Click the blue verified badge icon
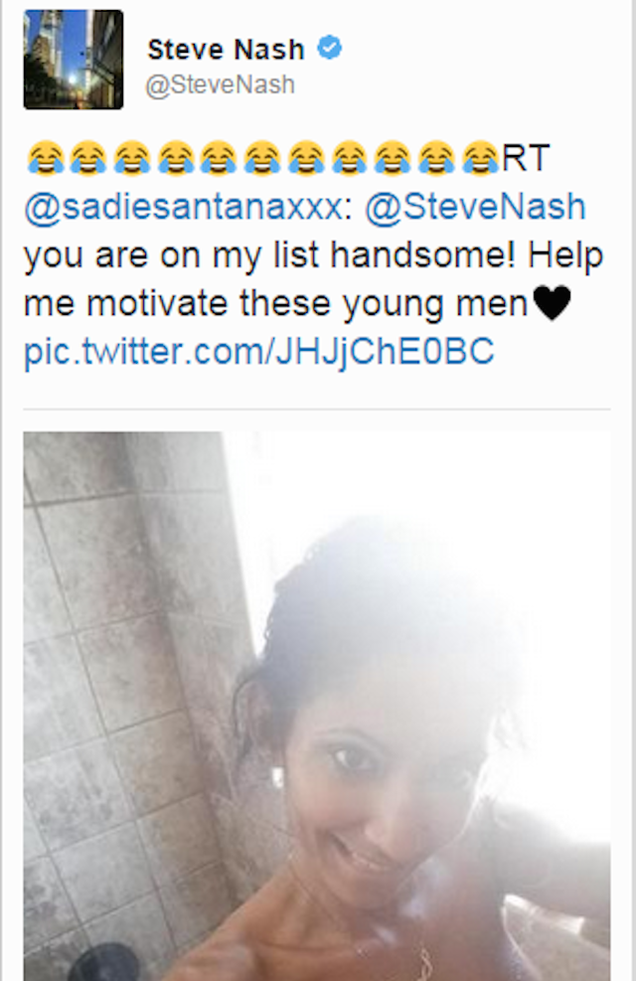Viewport: 636px width, 981px height. [330, 48]
